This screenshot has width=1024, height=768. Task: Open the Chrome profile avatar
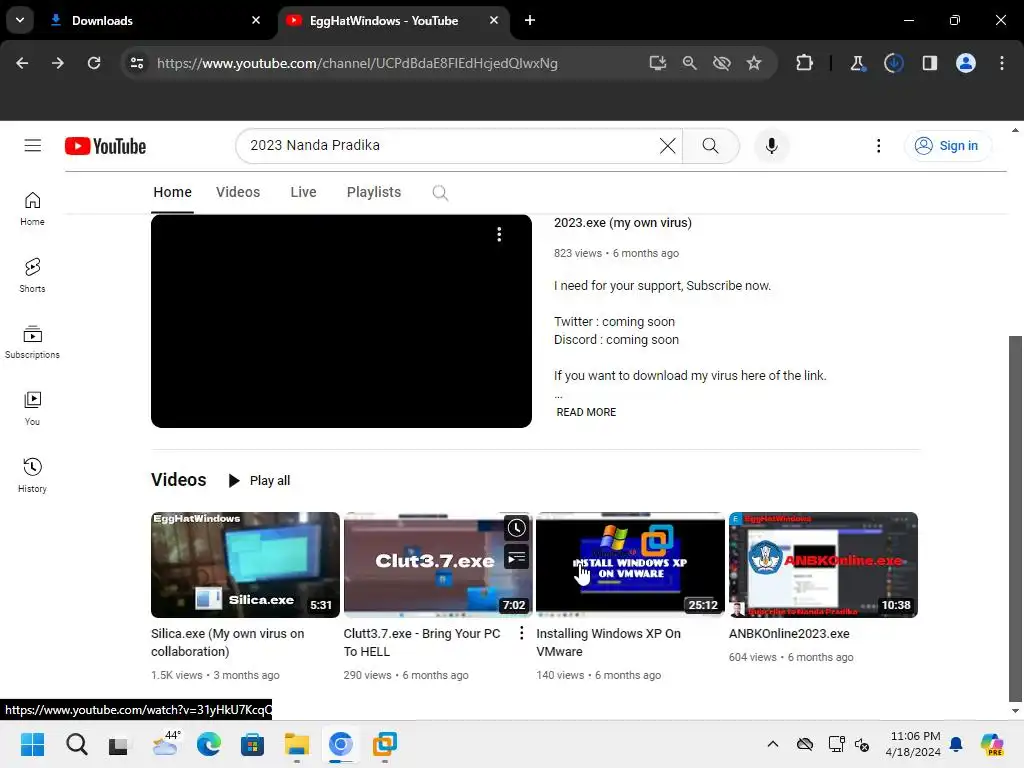point(966,63)
